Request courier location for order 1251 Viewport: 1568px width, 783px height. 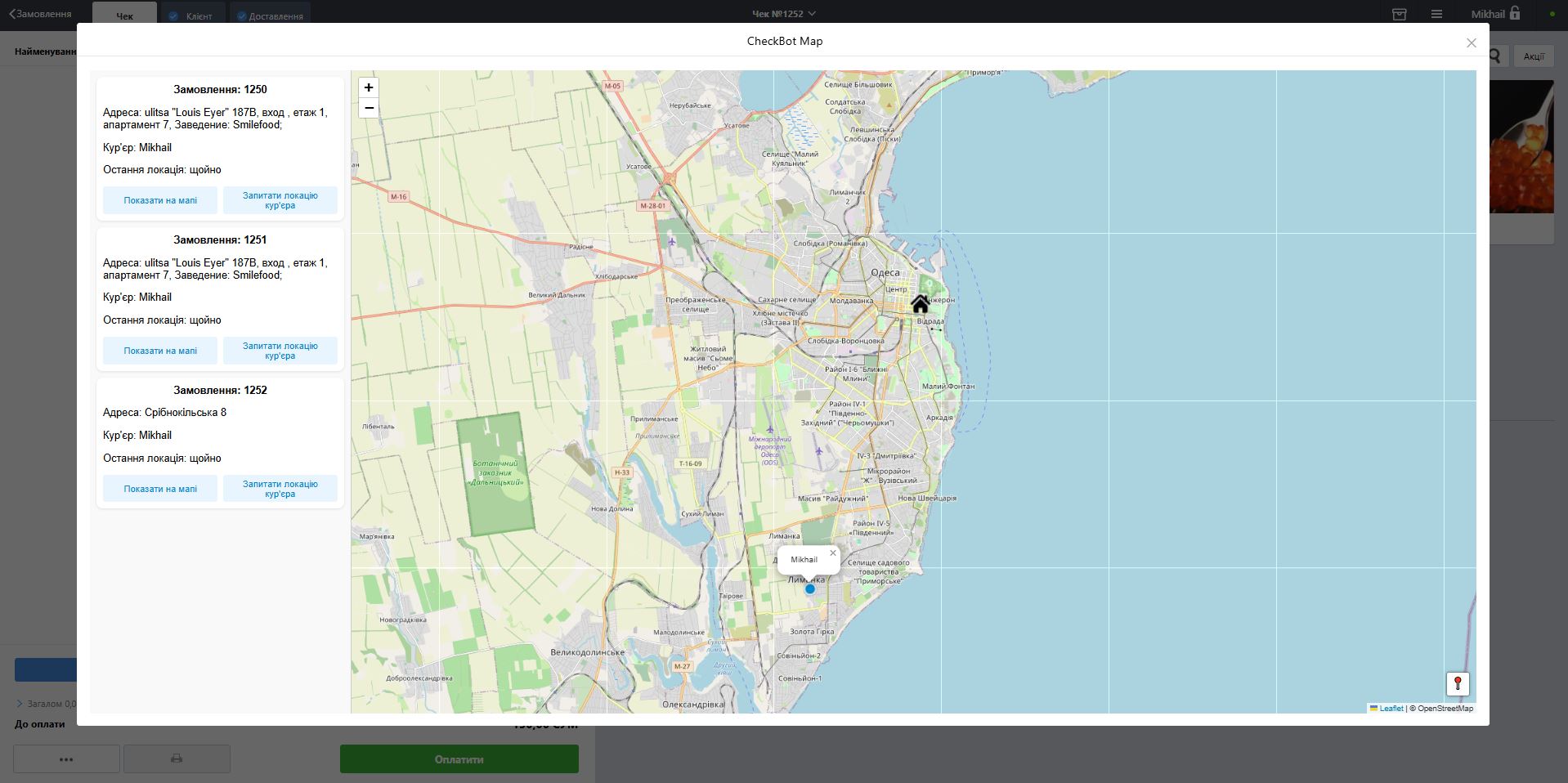point(280,351)
